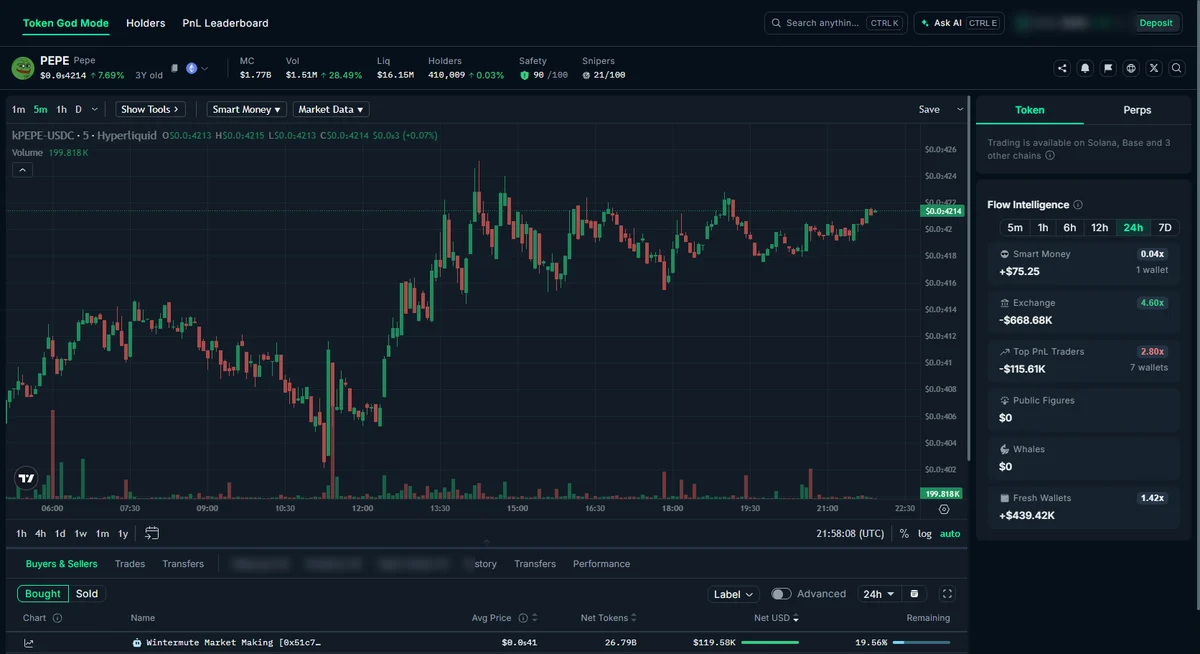Click the Wintermute bot label icon
This screenshot has height=654, width=1200.
click(137, 642)
